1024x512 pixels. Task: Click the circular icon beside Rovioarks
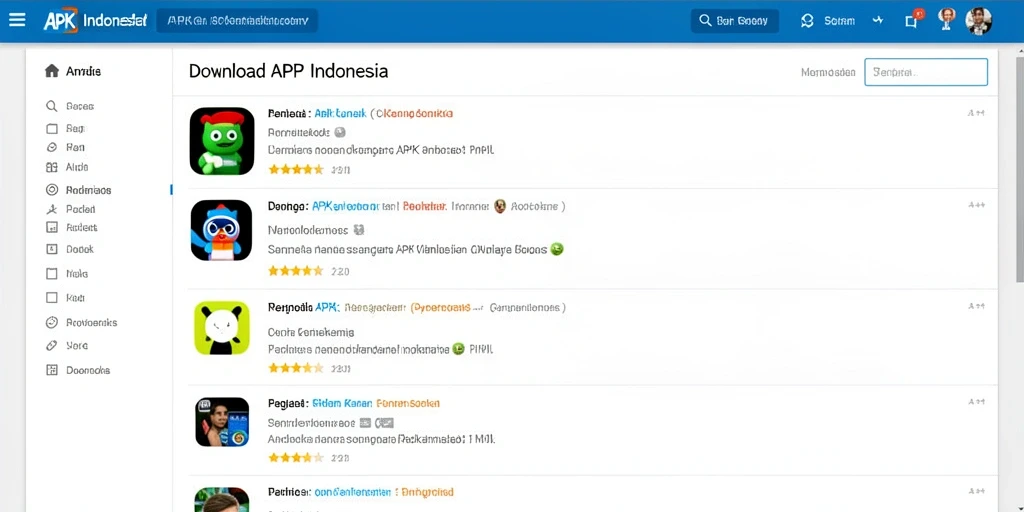tap(52, 323)
